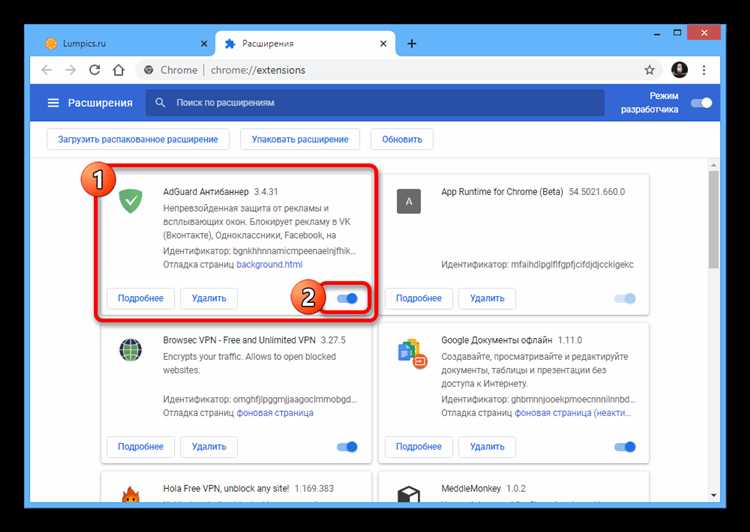The image size is (750, 532).
Task: Click App Runtime version 54.5021.660.0
Action: pyautogui.click(x=596, y=191)
